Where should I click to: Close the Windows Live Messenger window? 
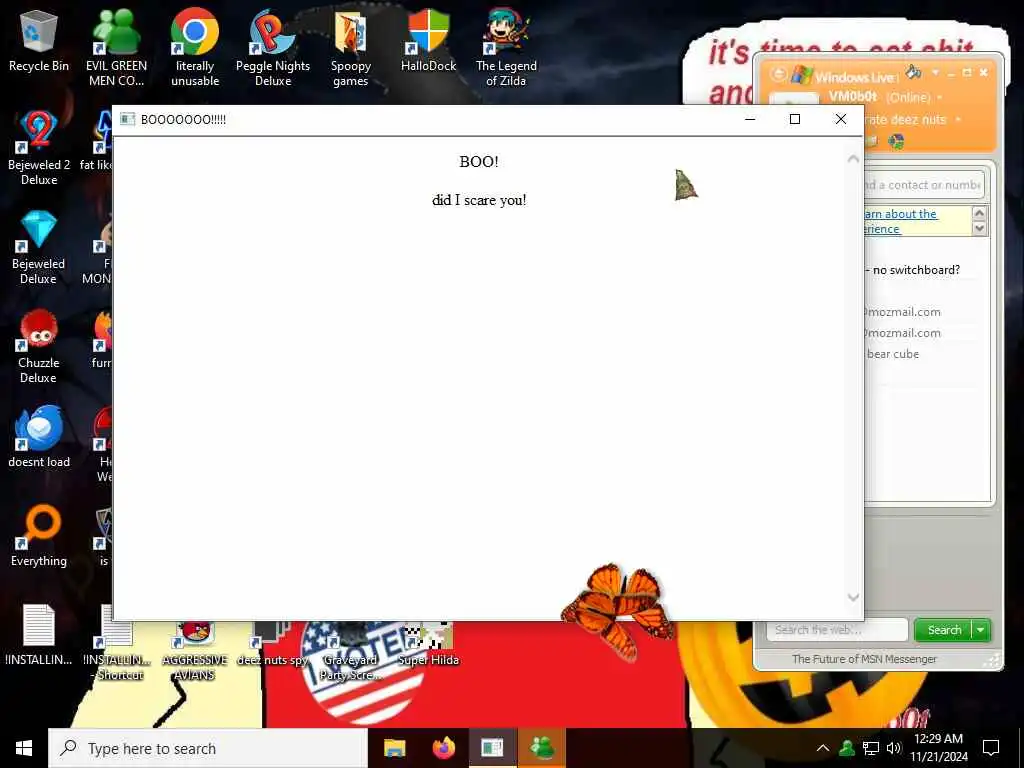pyautogui.click(x=984, y=72)
